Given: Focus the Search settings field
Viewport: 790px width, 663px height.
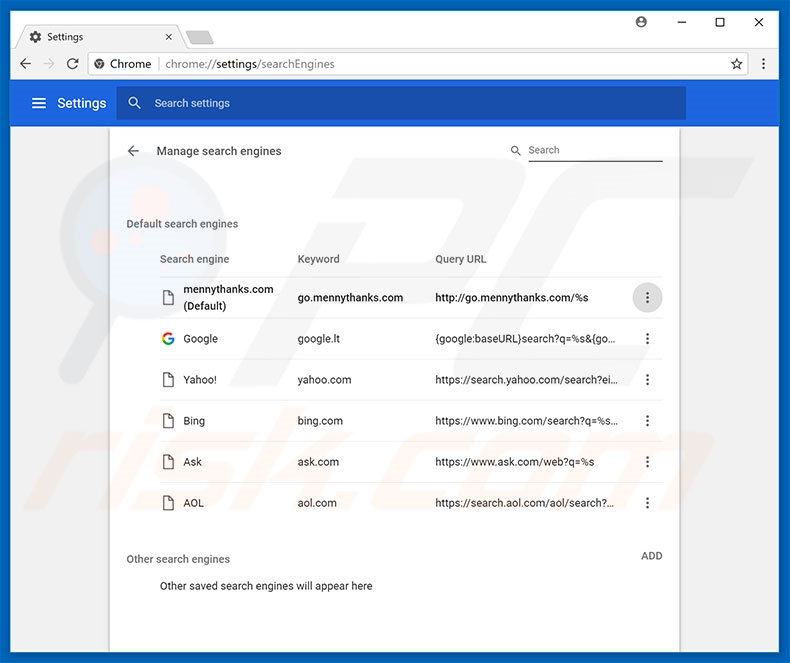Looking at the screenshot, I should (x=400, y=103).
